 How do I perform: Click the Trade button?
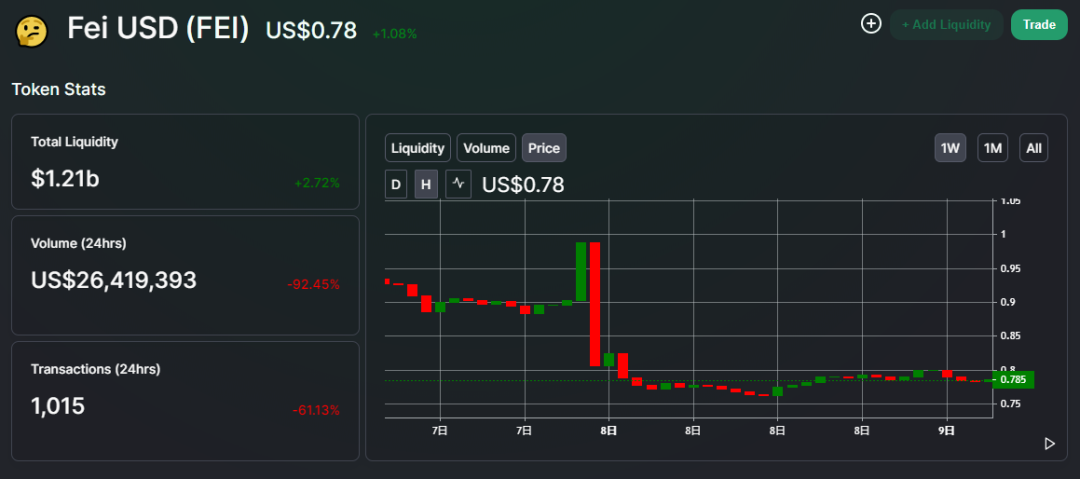pos(1039,25)
